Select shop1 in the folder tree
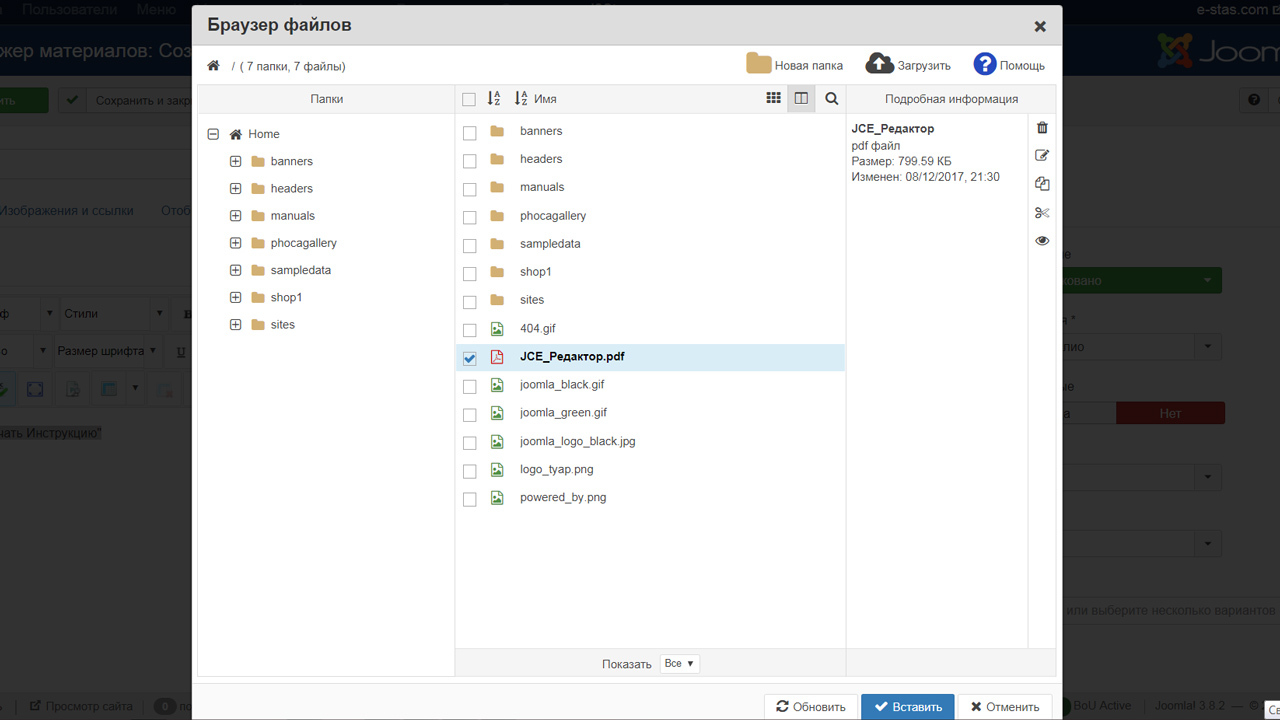 pyautogui.click(x=286, y=297)
